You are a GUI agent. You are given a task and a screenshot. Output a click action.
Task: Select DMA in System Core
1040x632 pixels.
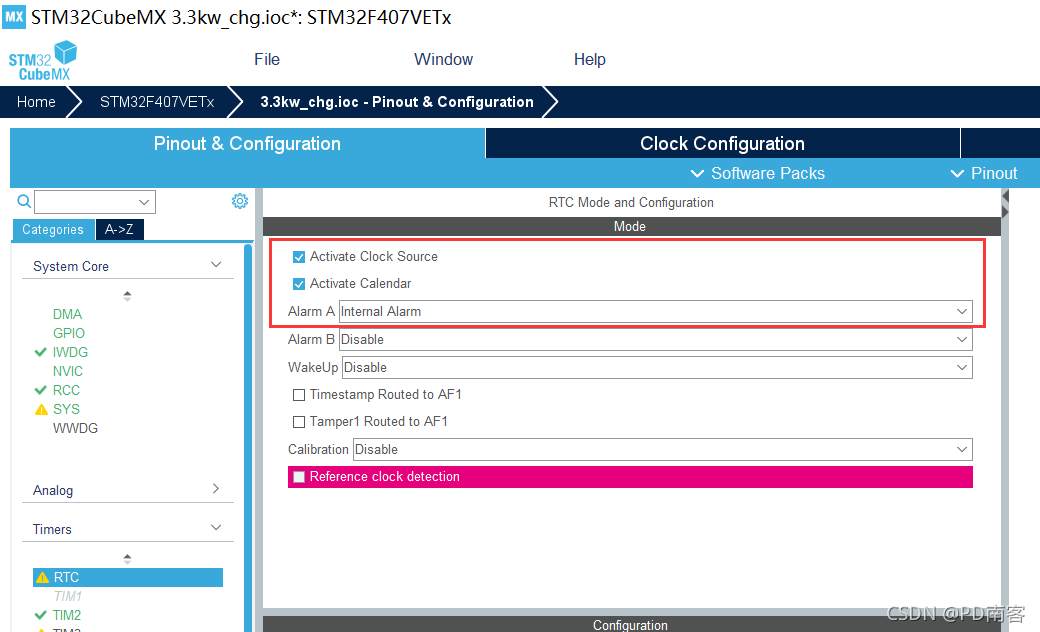[x=68, y=314]
